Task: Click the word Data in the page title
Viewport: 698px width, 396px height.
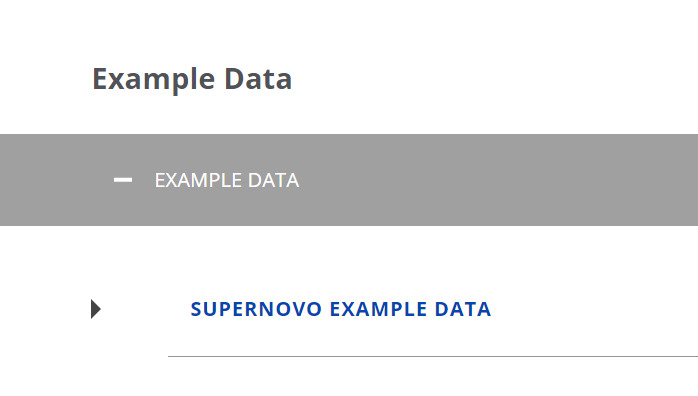Action: [258, 79]
